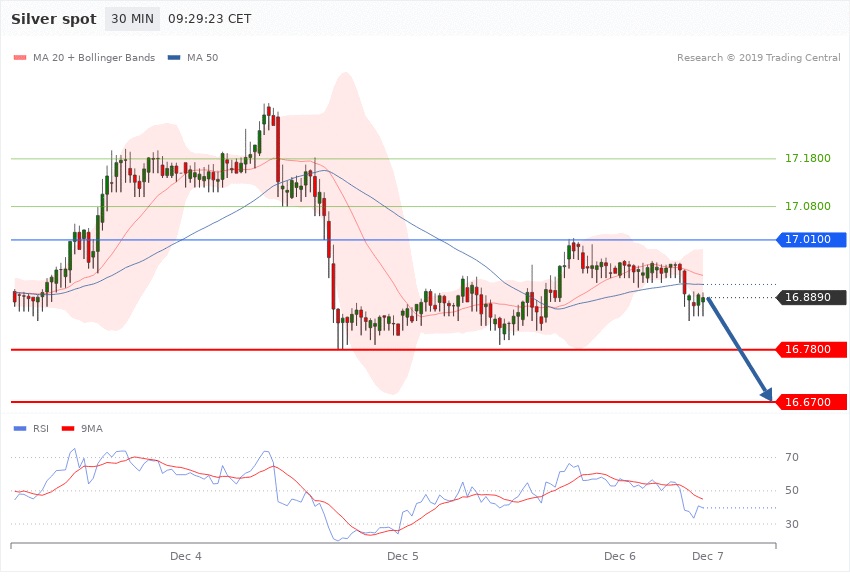This screenshot has height=576, width=850.
Task: Click the 16.6700 red target tag
Action: [x=811, y=402]
